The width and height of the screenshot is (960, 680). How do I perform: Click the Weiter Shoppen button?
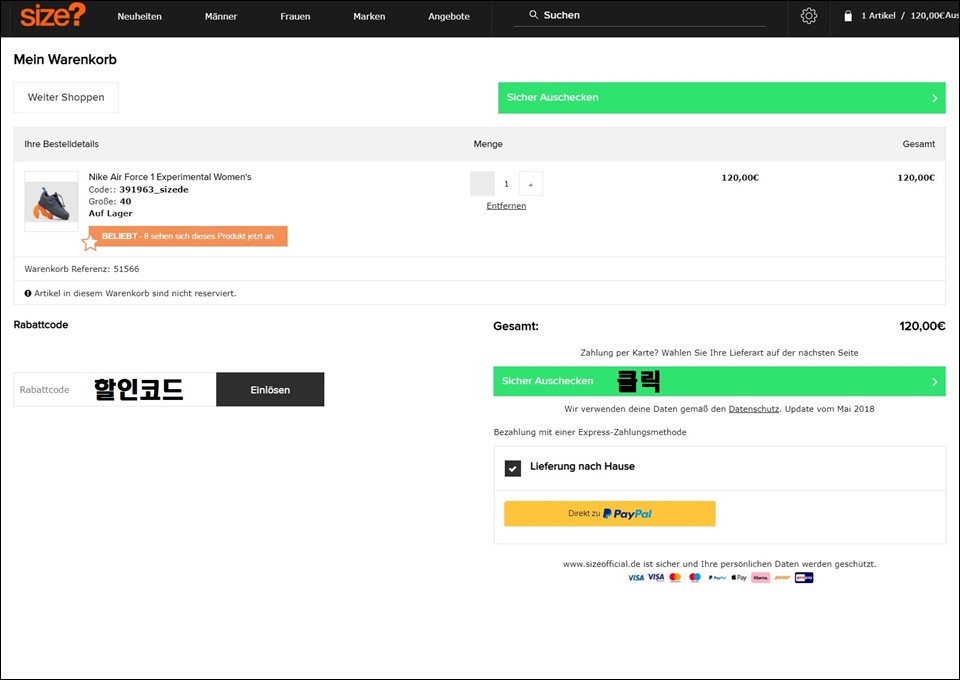(66, 97)
